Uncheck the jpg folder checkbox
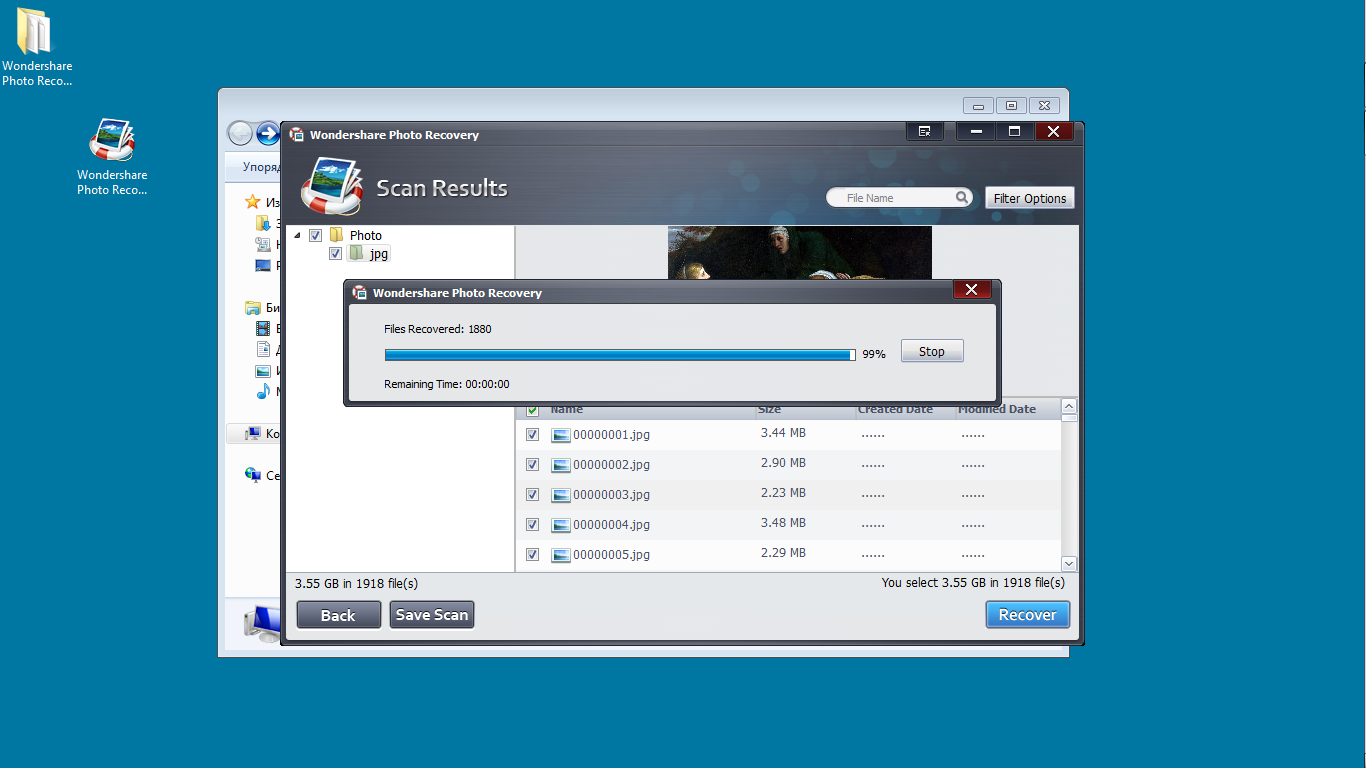Image resolution: width=1366 pixels, height=768 pixels. [x=335, y=254]
